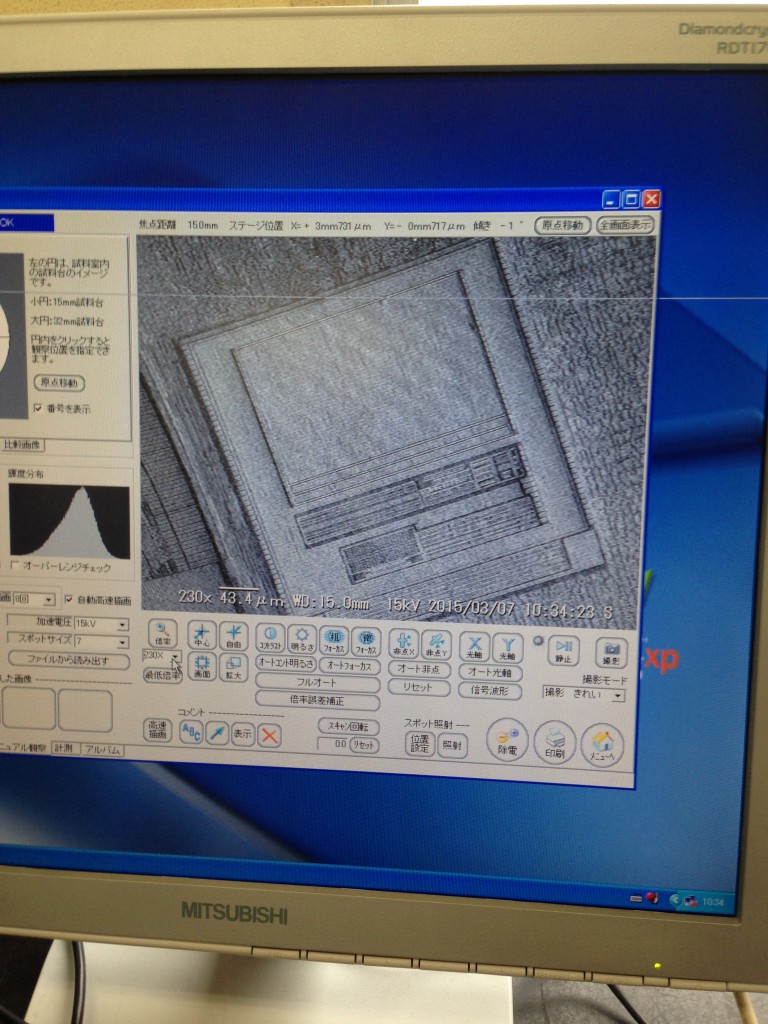Open the 8回 count dropdown
Image resolution: width=768 pixels, height=1024 pixels.
click(x=33, y=599)
